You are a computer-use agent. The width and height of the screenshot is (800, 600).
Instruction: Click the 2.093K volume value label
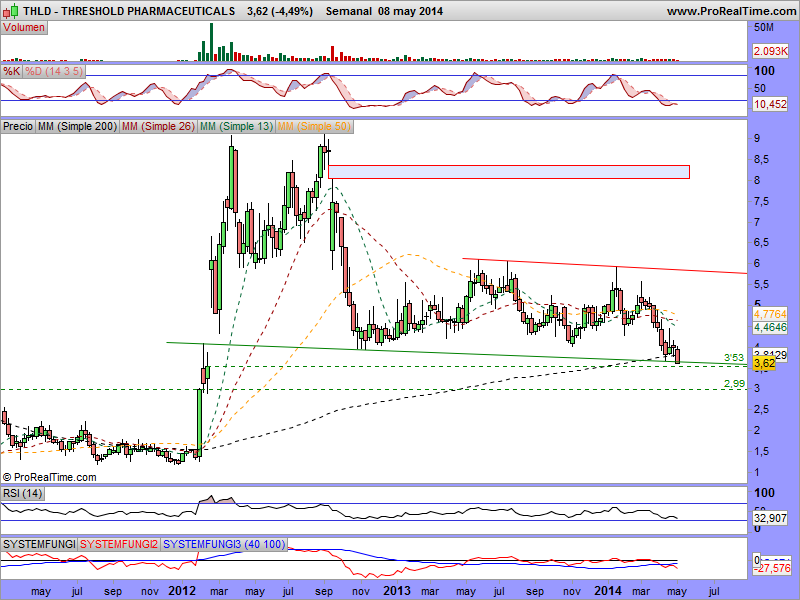click(x=771, y=51)
